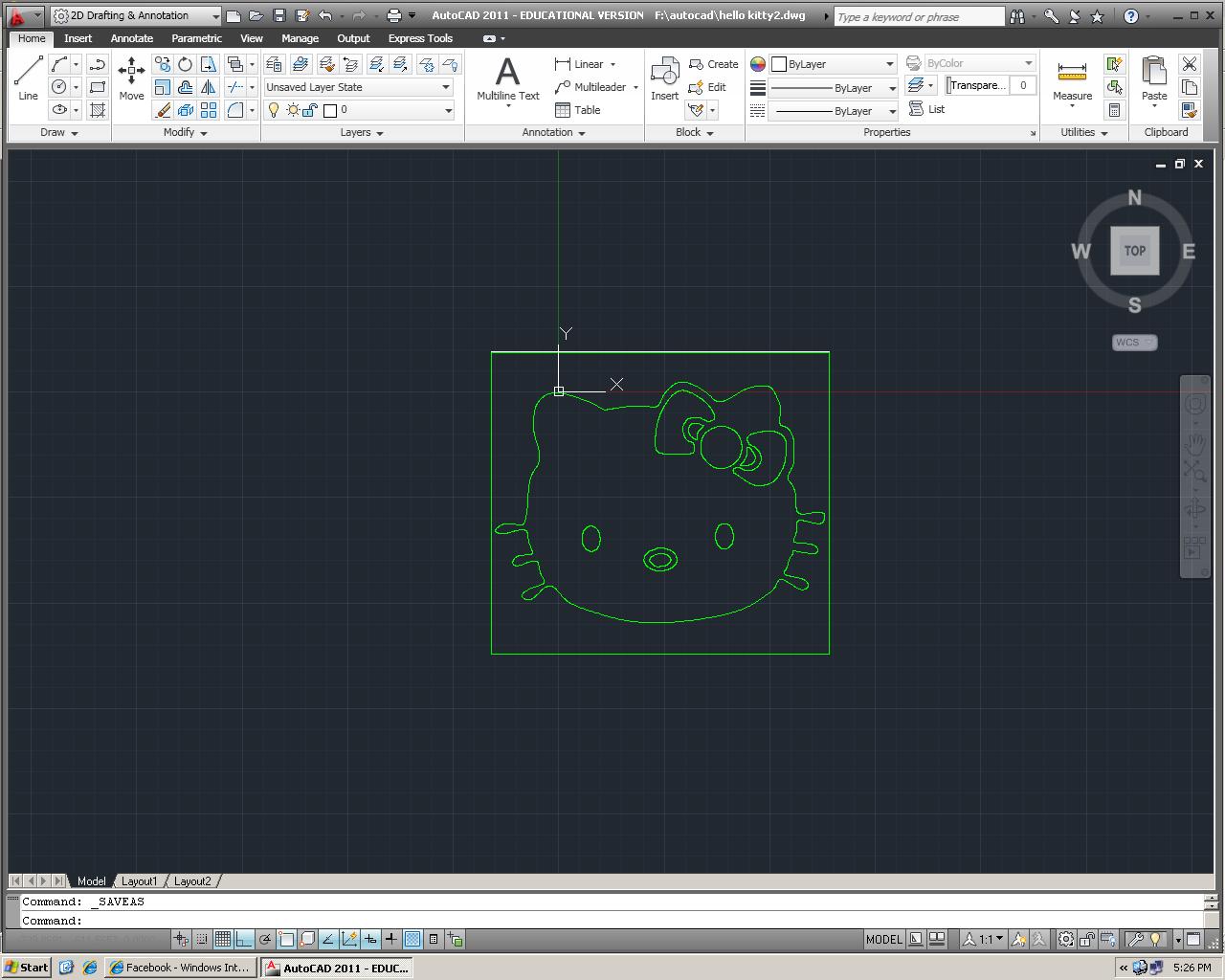This screenshot has height=980, width=1225.
Task: Select the Line tool in the Draw panel
Action: pos(28,75)
